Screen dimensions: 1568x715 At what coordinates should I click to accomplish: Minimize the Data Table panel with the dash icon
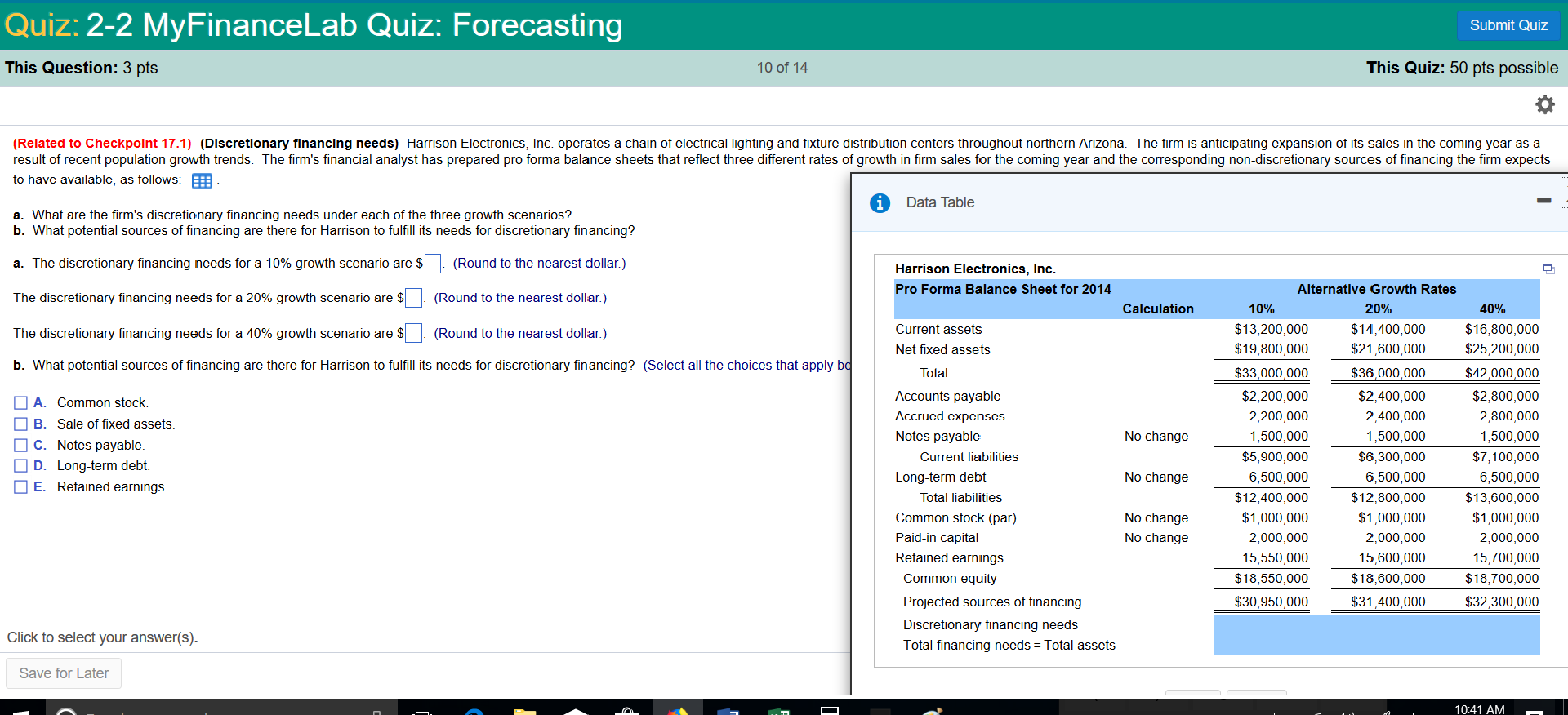pos(1543,200)
